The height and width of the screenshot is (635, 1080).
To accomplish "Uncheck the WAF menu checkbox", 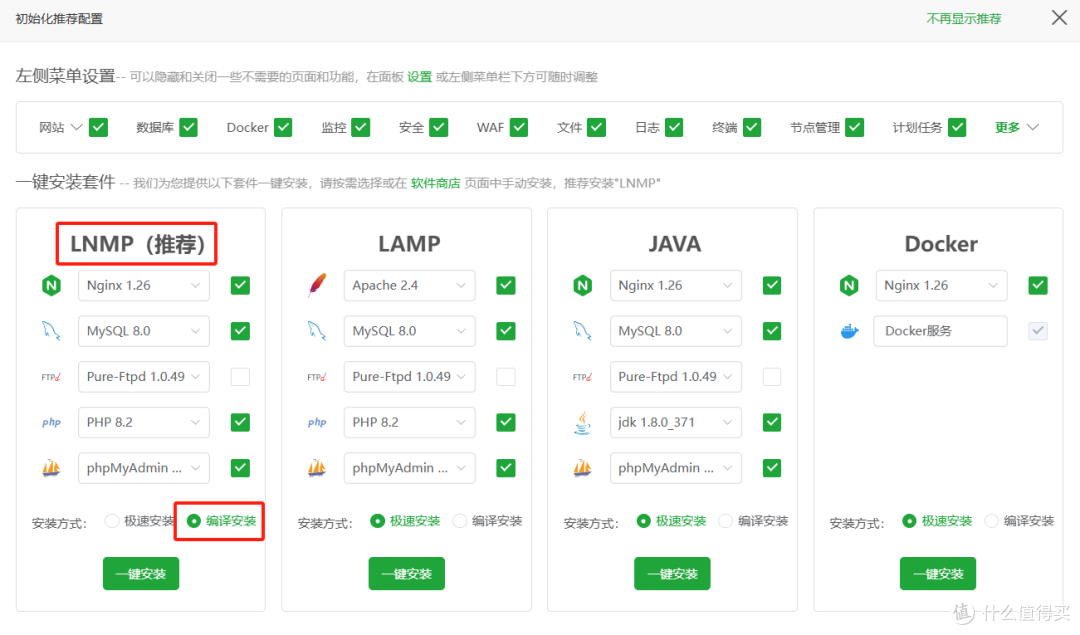I will (x=519, y=127).
